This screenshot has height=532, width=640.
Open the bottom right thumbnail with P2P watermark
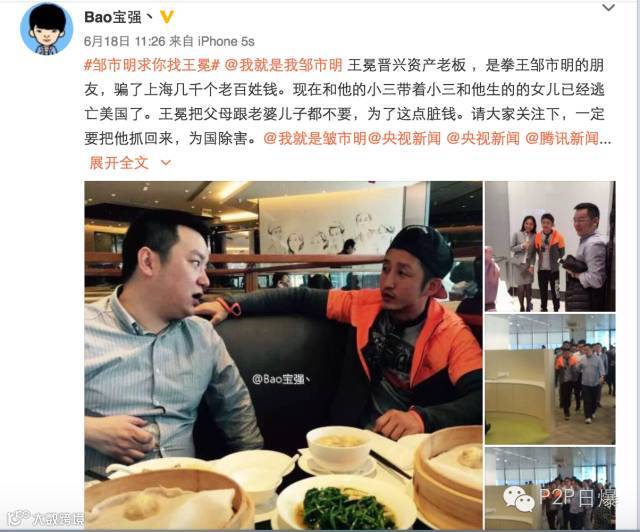pyautogui.click(x=550, y=488)
